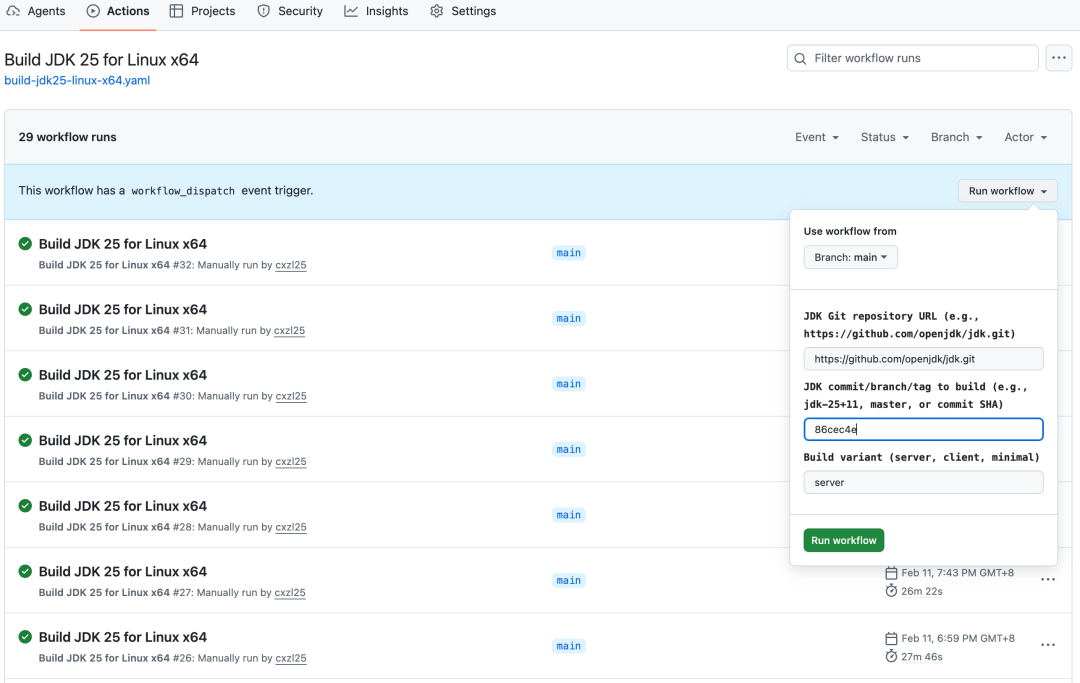Open repository Settings tab

[x=463, y=11]
